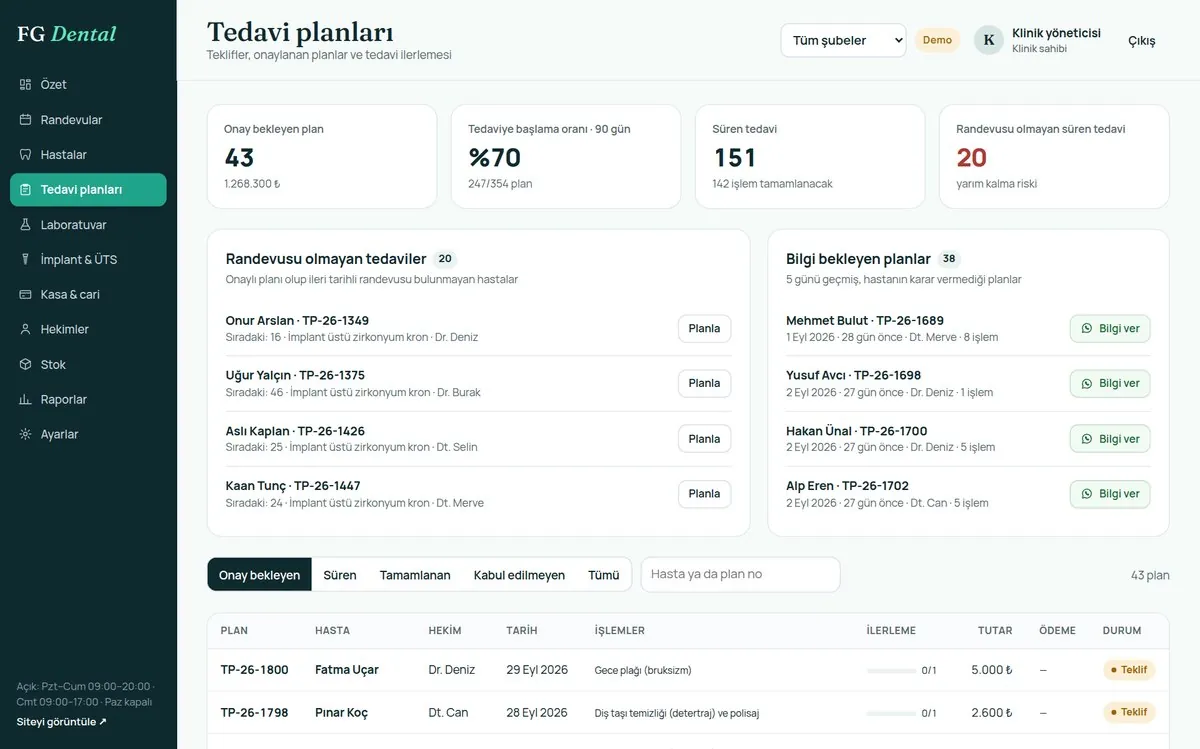Click the FG Dental logo

pos(67,34)
